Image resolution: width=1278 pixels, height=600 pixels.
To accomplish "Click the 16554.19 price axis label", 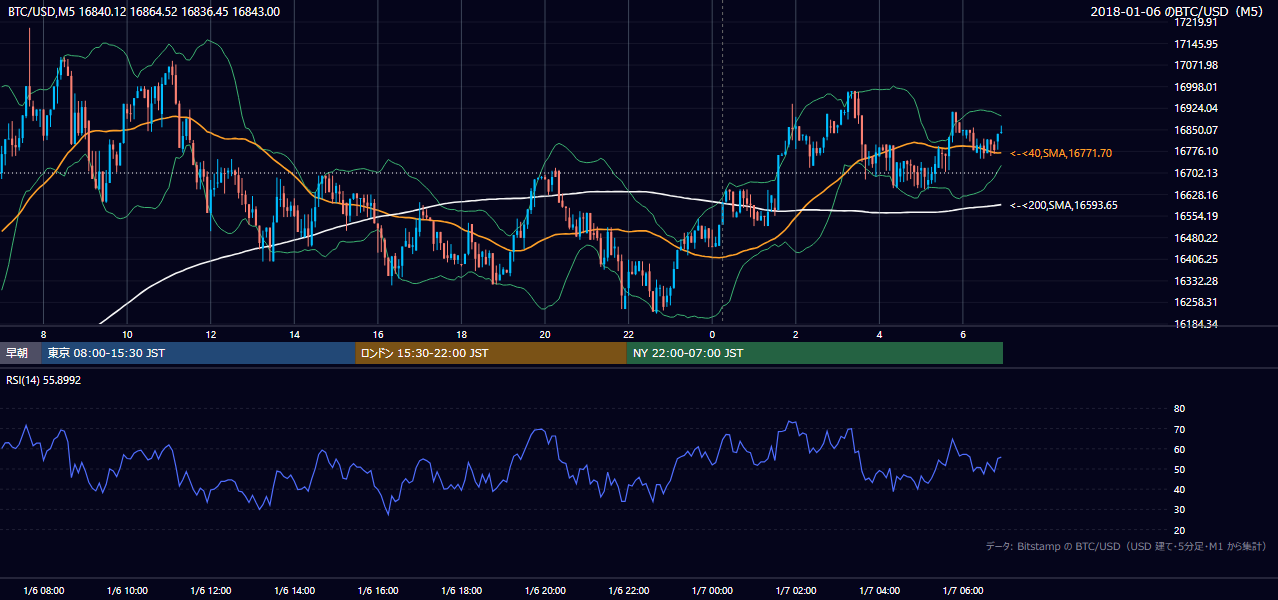I will point(1195,216).
